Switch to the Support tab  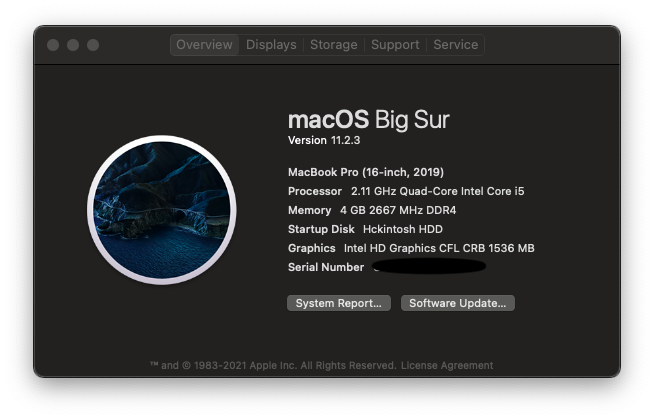pos(395,45)
